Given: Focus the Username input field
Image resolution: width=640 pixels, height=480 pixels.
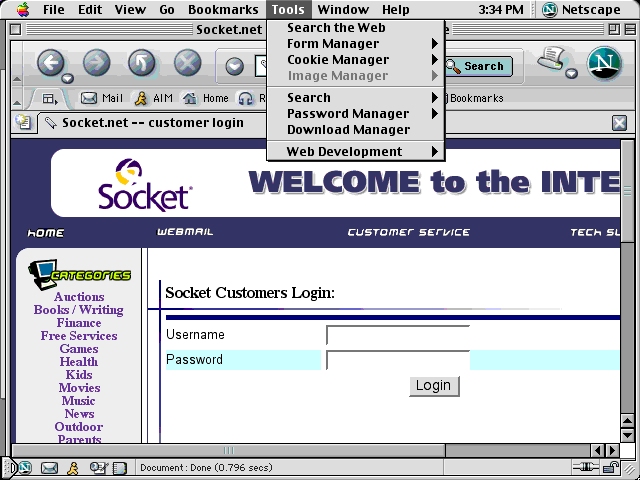Looking at the screenshot, I should (x=398, y=335).
